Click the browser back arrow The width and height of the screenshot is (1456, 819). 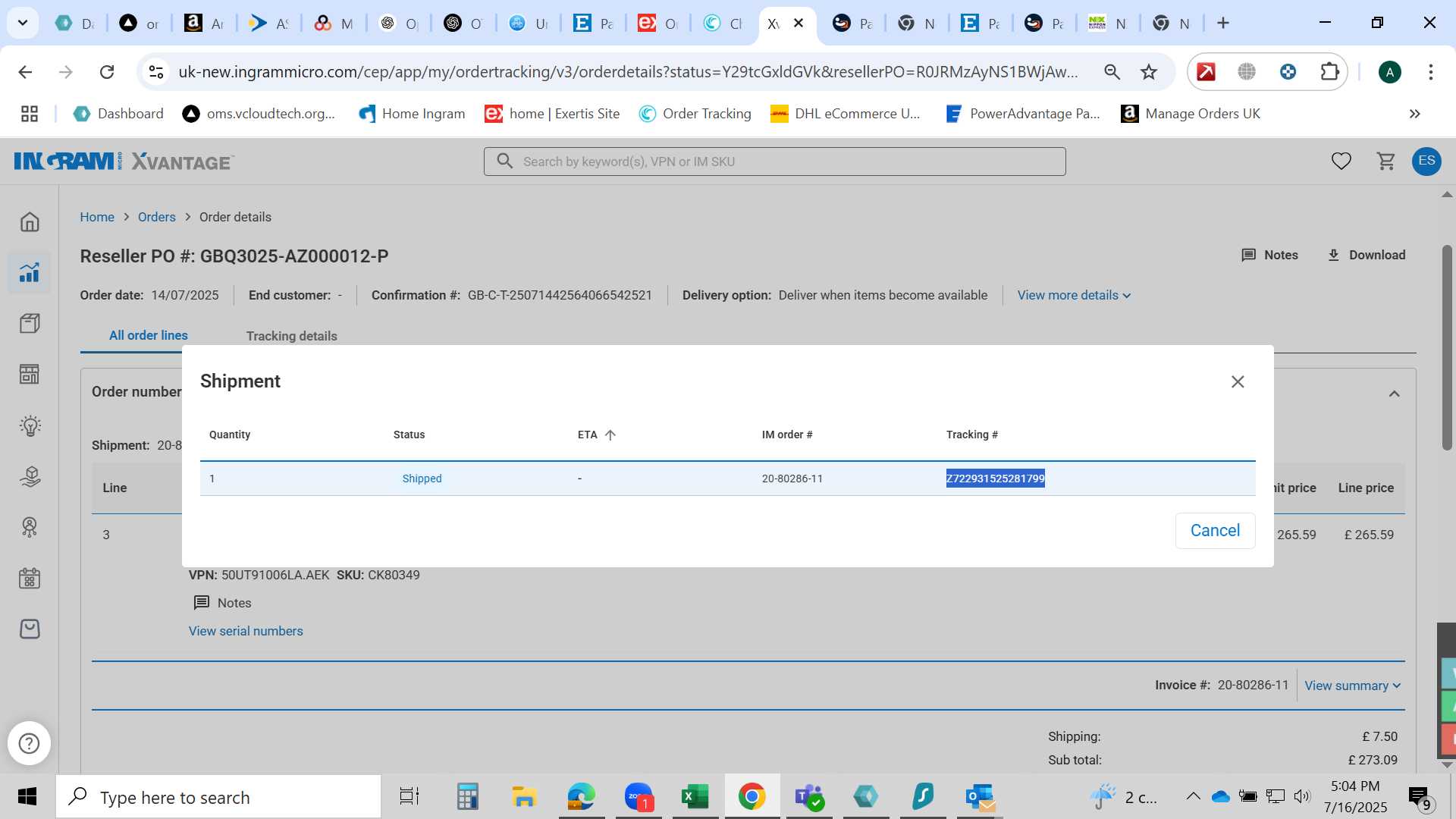(x=25, y=72)
